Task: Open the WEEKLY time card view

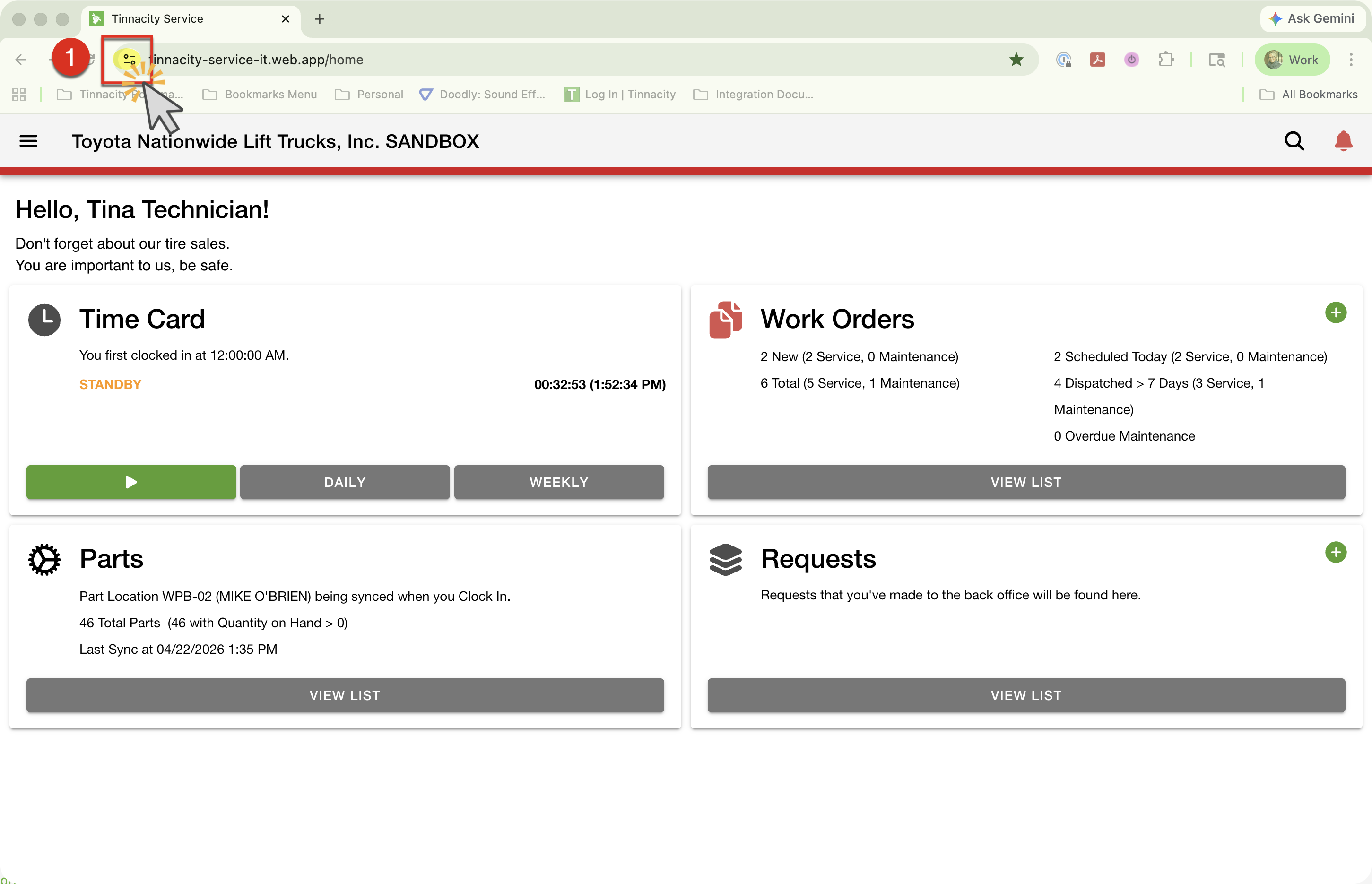Action: point(558,482)
